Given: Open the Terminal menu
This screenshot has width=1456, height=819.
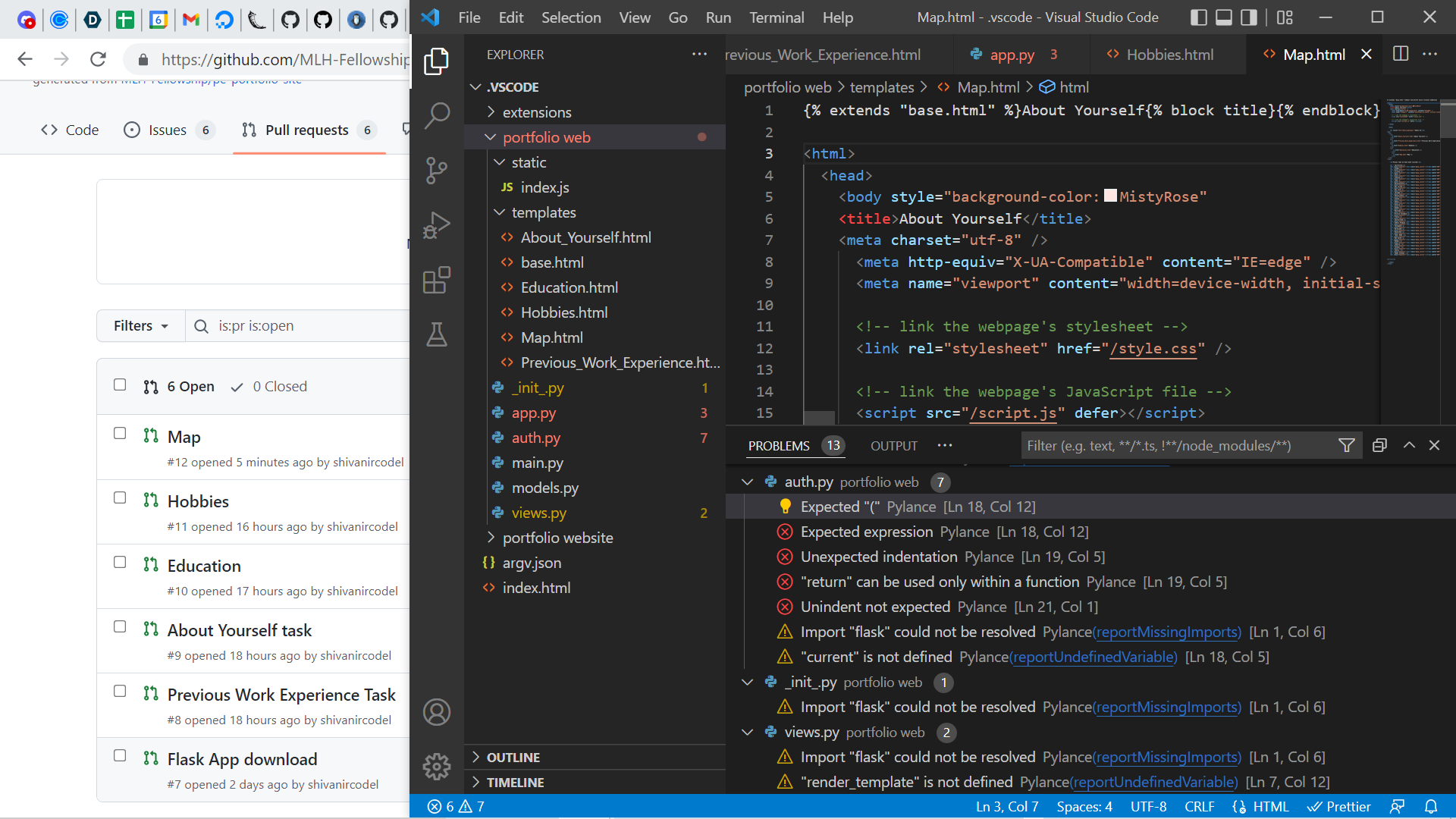Looking at the screenshot, I should (x=776, y=17).
